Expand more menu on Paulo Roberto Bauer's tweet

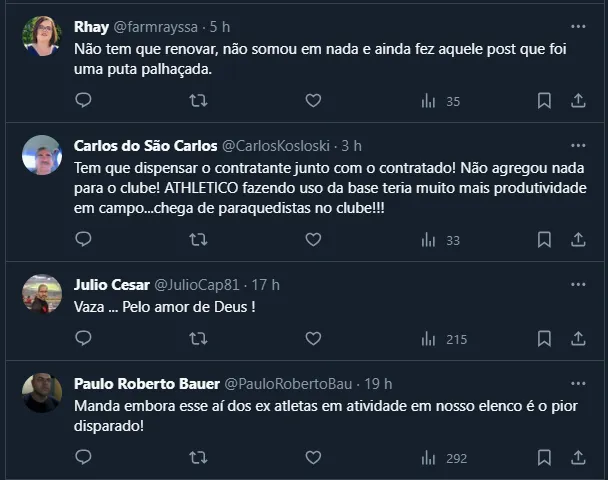coord(578,383)
